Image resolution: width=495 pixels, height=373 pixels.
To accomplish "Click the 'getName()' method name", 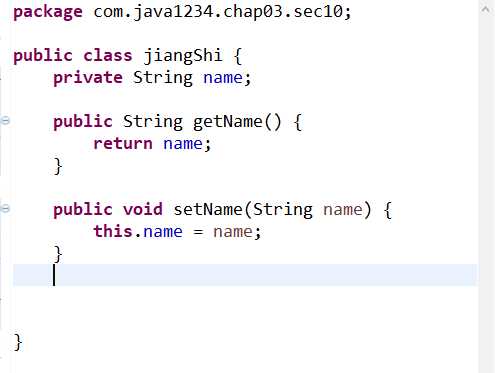I will point(237,121).
